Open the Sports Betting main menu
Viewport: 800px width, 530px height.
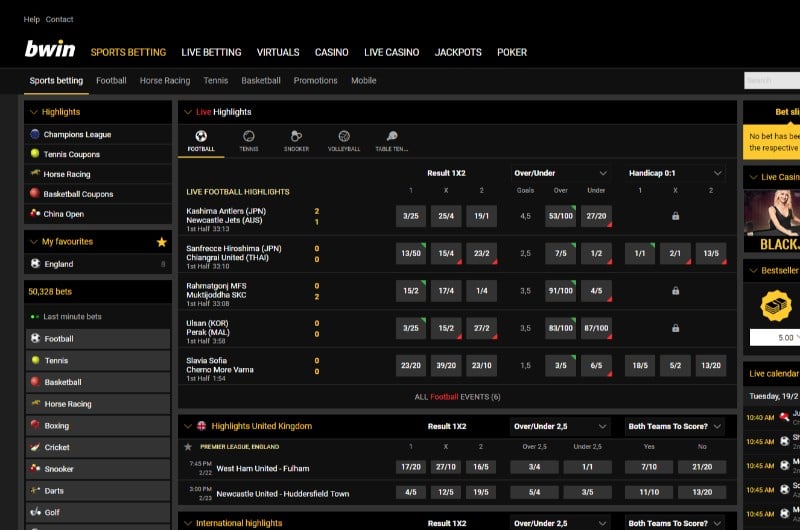128,53
